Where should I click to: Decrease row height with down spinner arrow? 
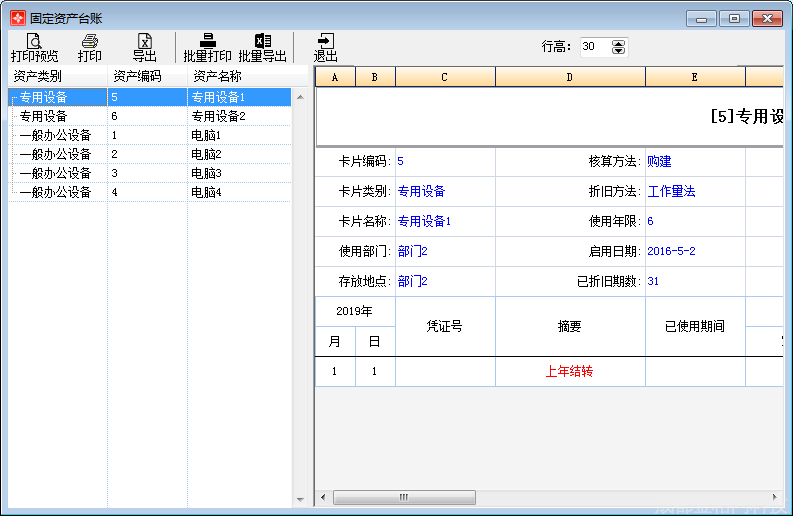618,51
